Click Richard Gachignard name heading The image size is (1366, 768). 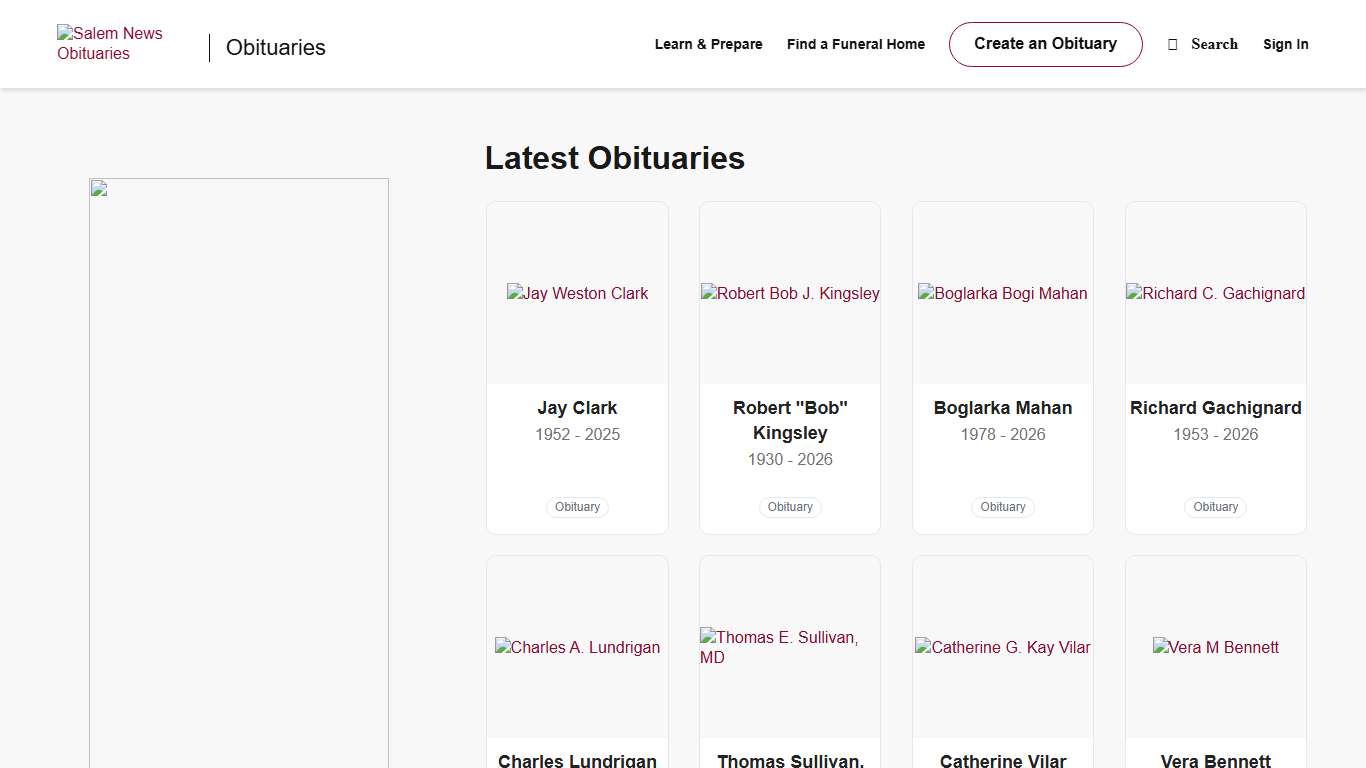click(x=1215, y=408)
